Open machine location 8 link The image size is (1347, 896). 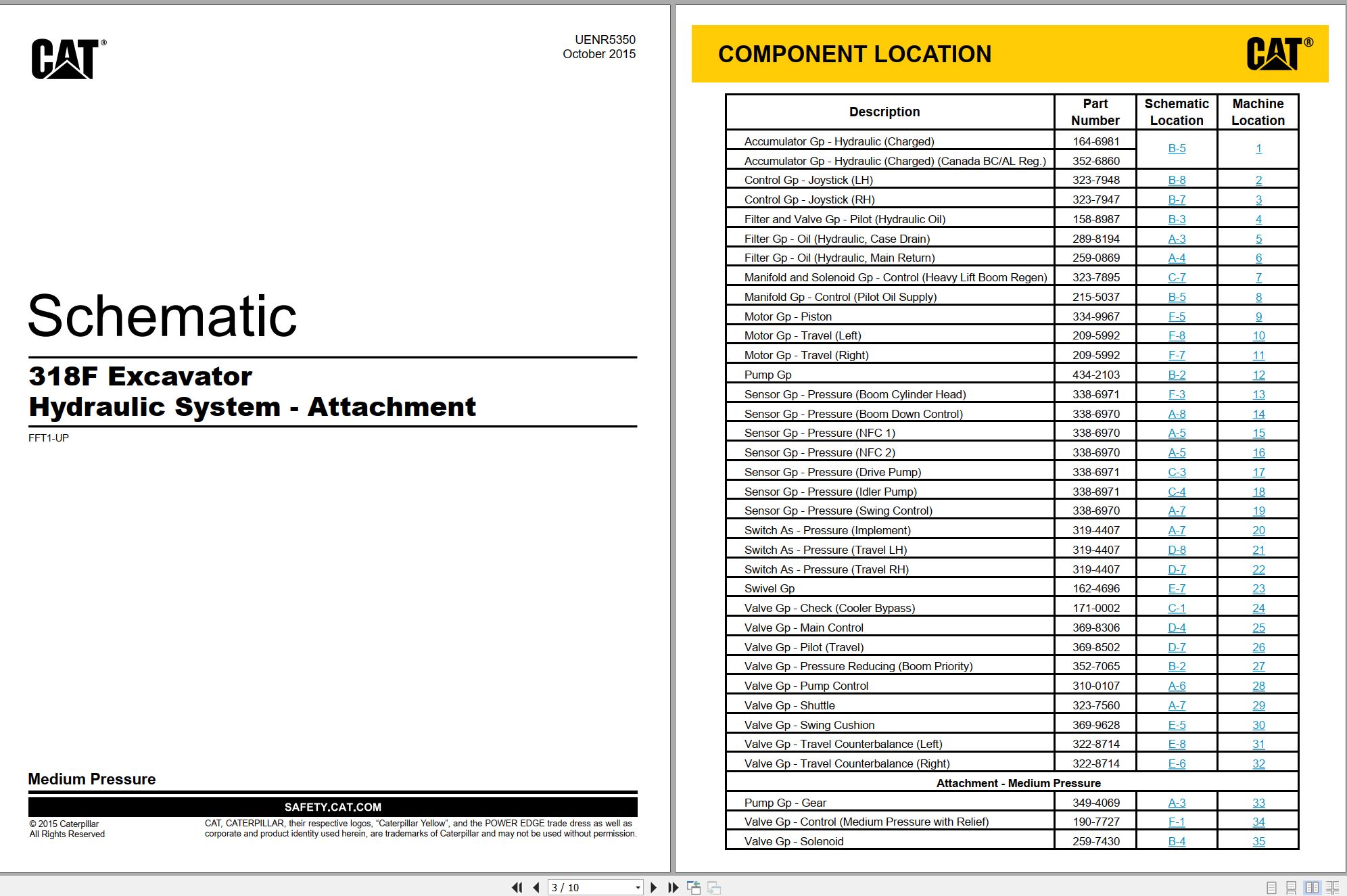coord(1258,297)
